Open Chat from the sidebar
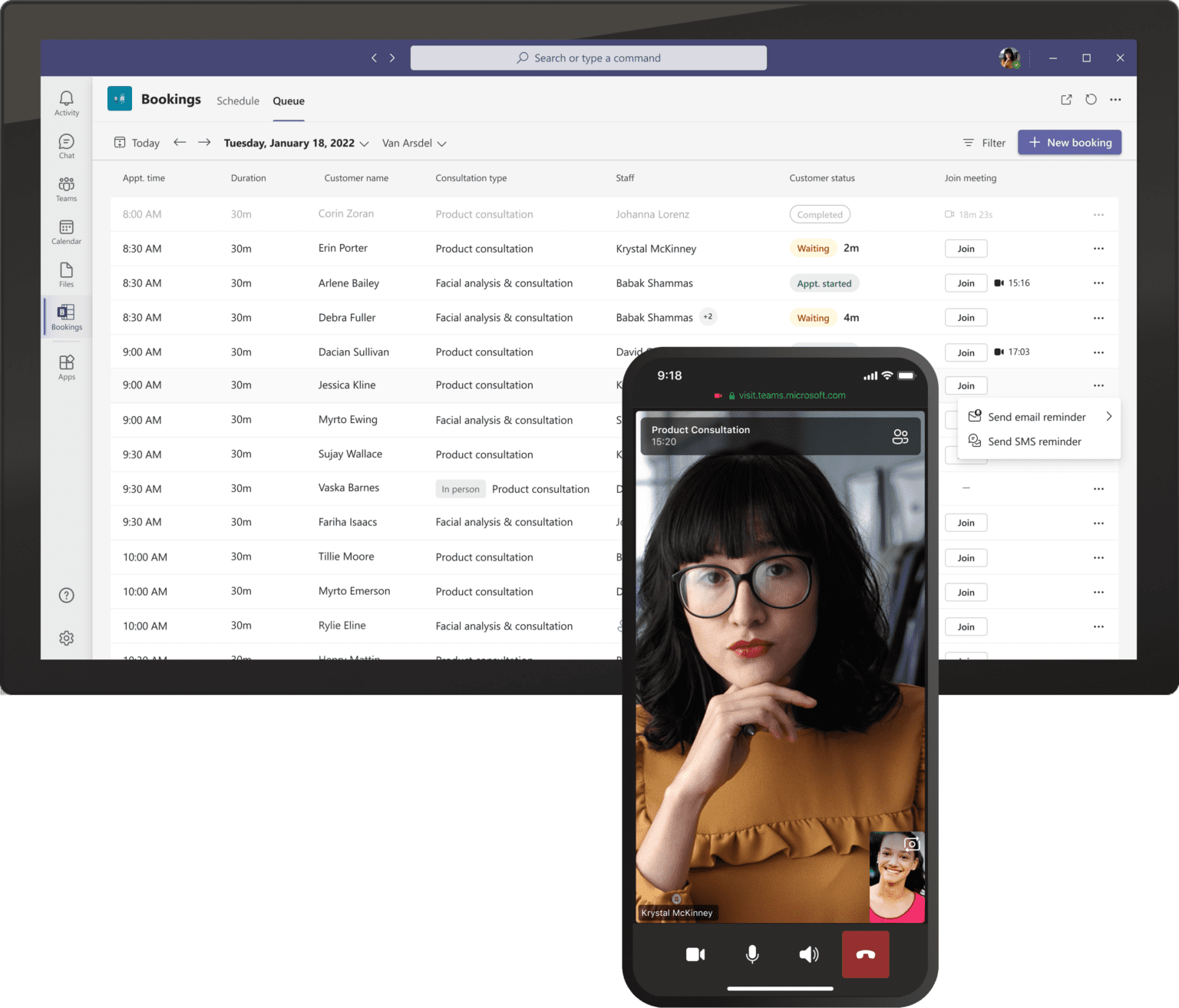The width and height of the screenshot is (1179, 1008). (x=67, y=146)
